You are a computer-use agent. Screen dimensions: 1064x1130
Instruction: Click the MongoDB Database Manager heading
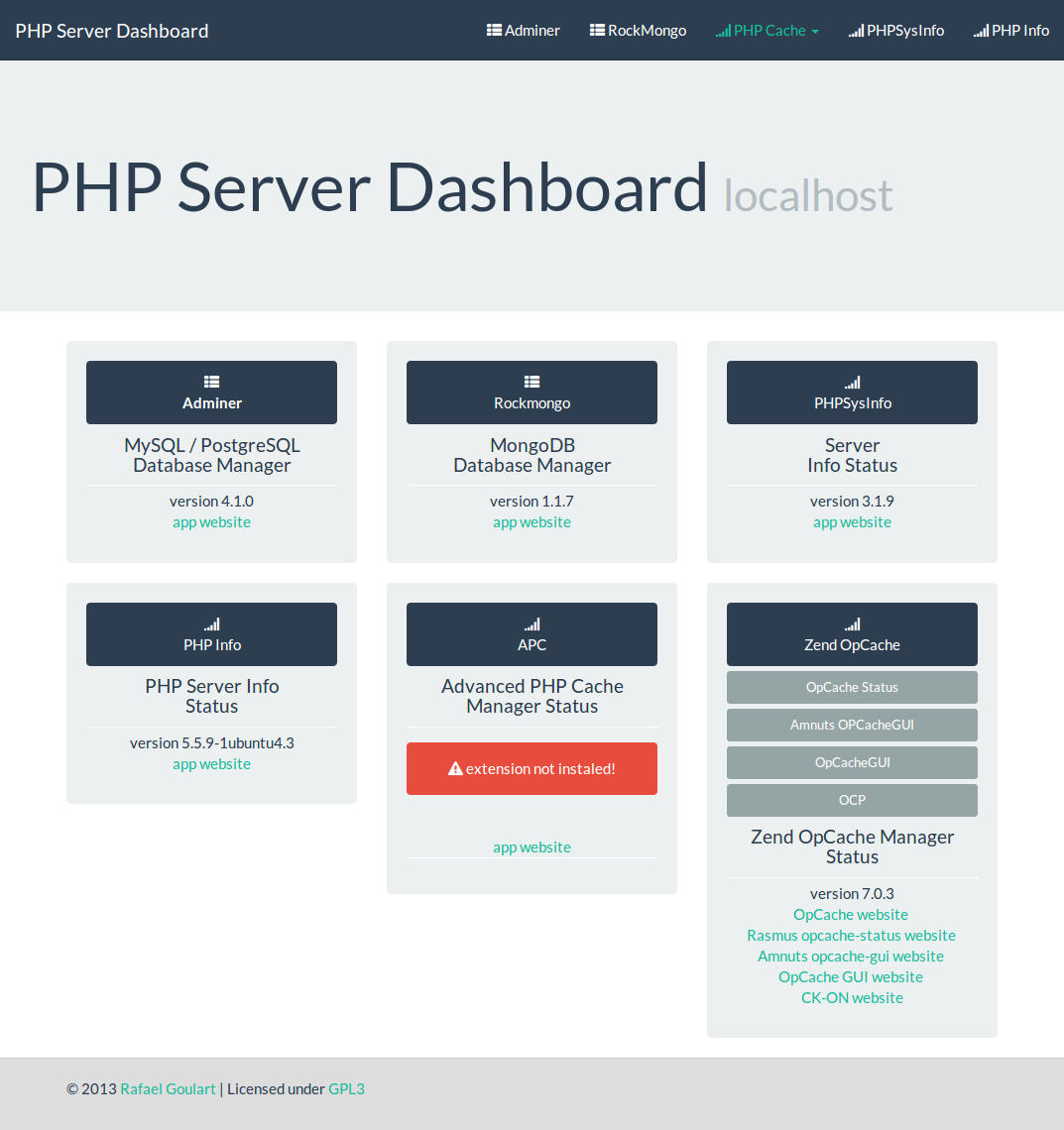coord(532,455)
